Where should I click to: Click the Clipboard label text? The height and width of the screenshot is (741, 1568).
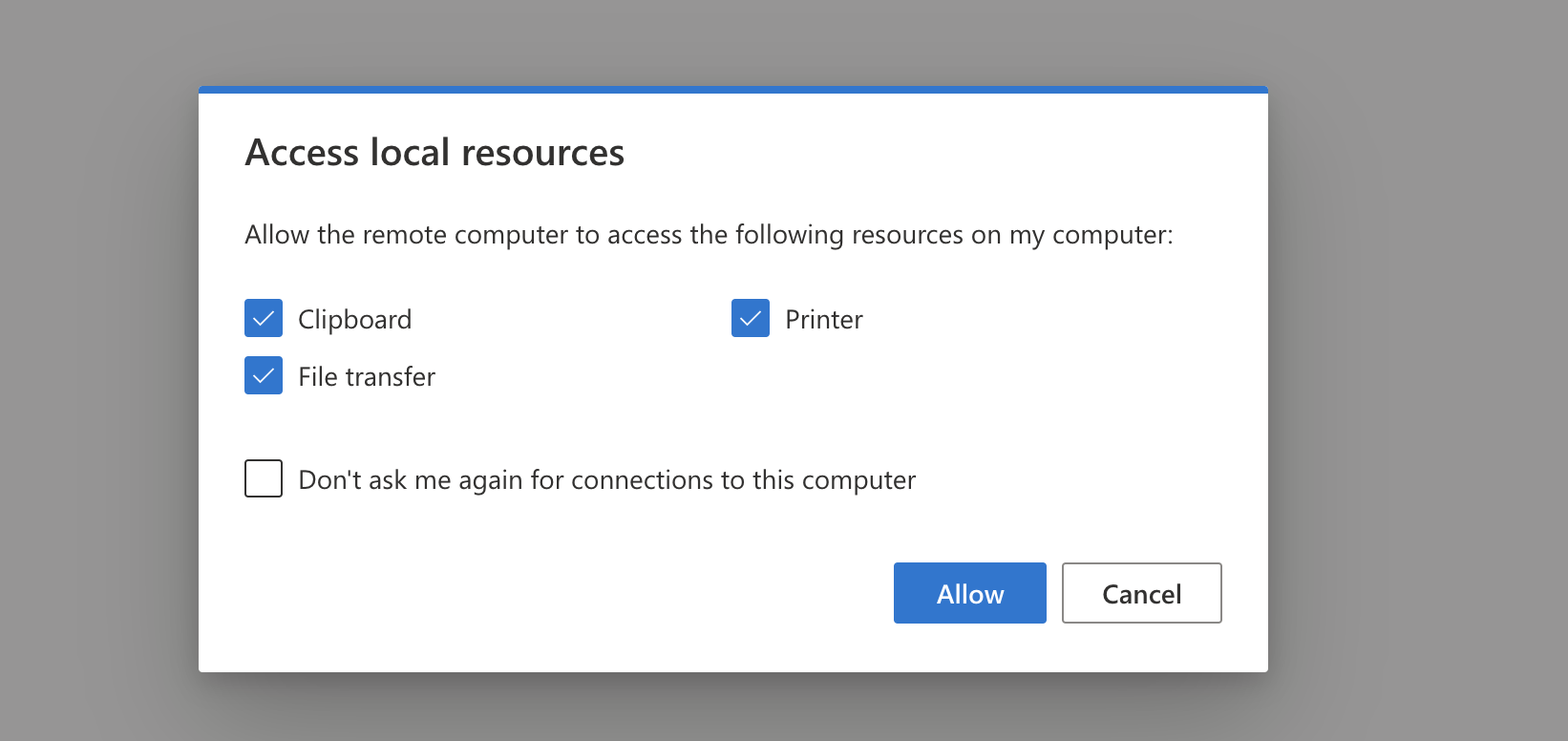(354, 319)
